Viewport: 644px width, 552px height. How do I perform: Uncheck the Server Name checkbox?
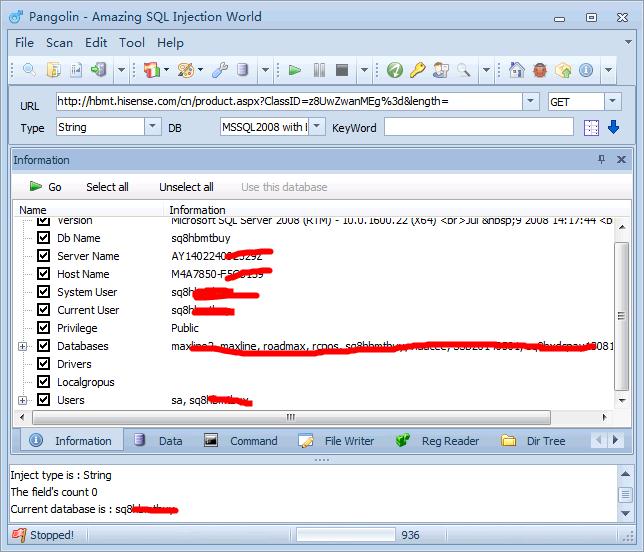click(44, 255)
